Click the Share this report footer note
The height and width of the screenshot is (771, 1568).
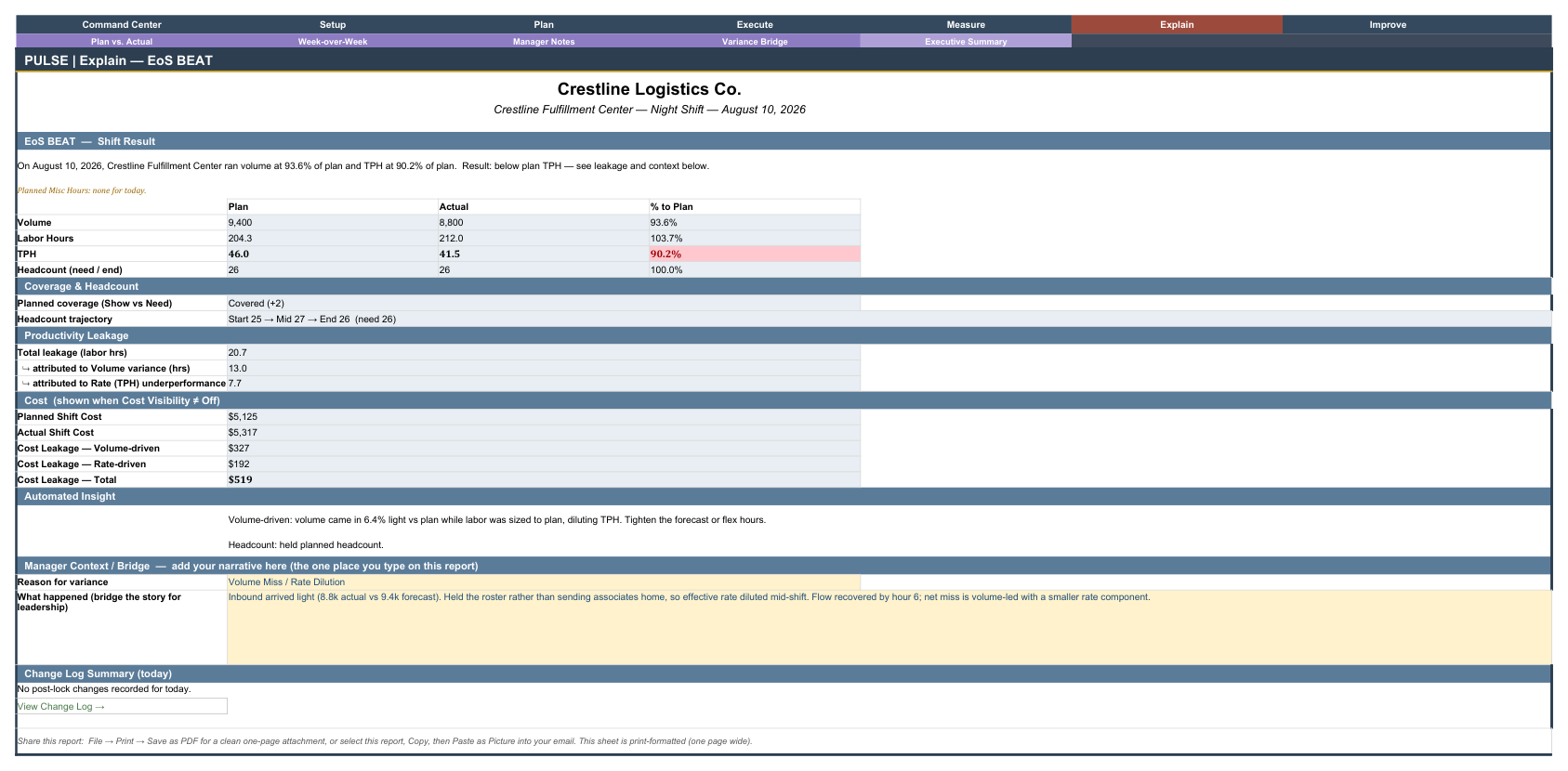(x=385, y=741)
